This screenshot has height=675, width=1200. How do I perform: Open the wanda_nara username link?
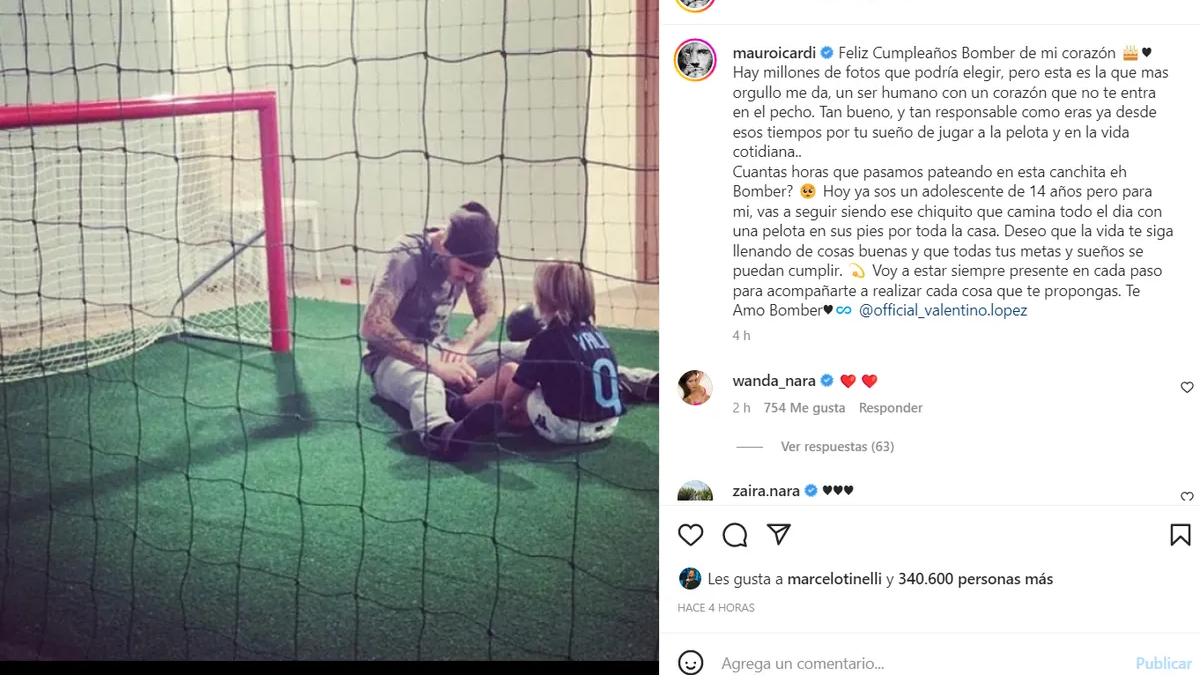[x=774, y=381]
